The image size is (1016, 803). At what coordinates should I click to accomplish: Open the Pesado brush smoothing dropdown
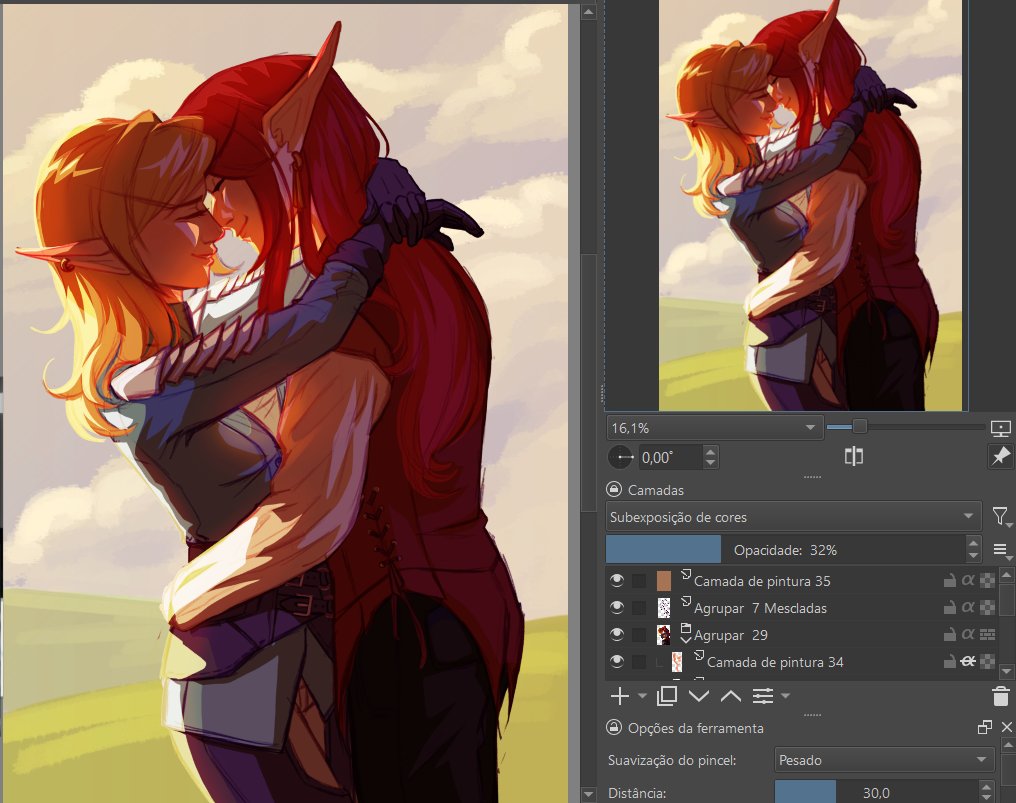[884, 760]
